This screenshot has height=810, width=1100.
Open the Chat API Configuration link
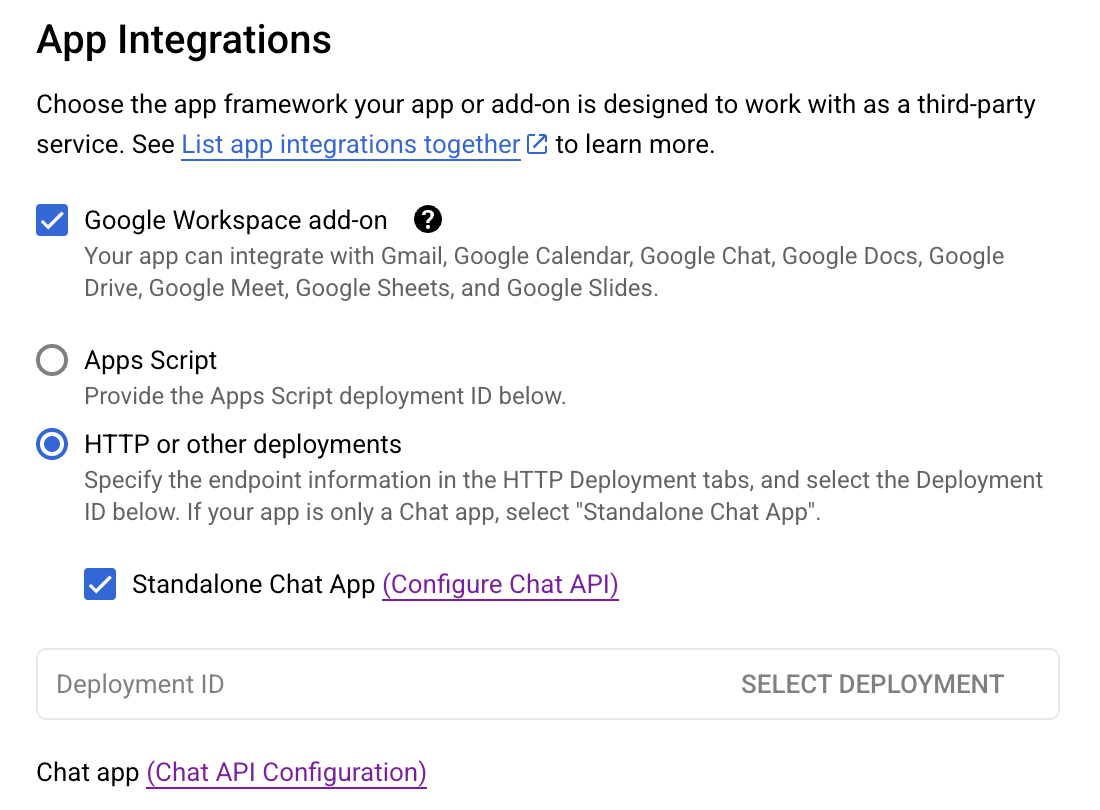click(286, 772)
